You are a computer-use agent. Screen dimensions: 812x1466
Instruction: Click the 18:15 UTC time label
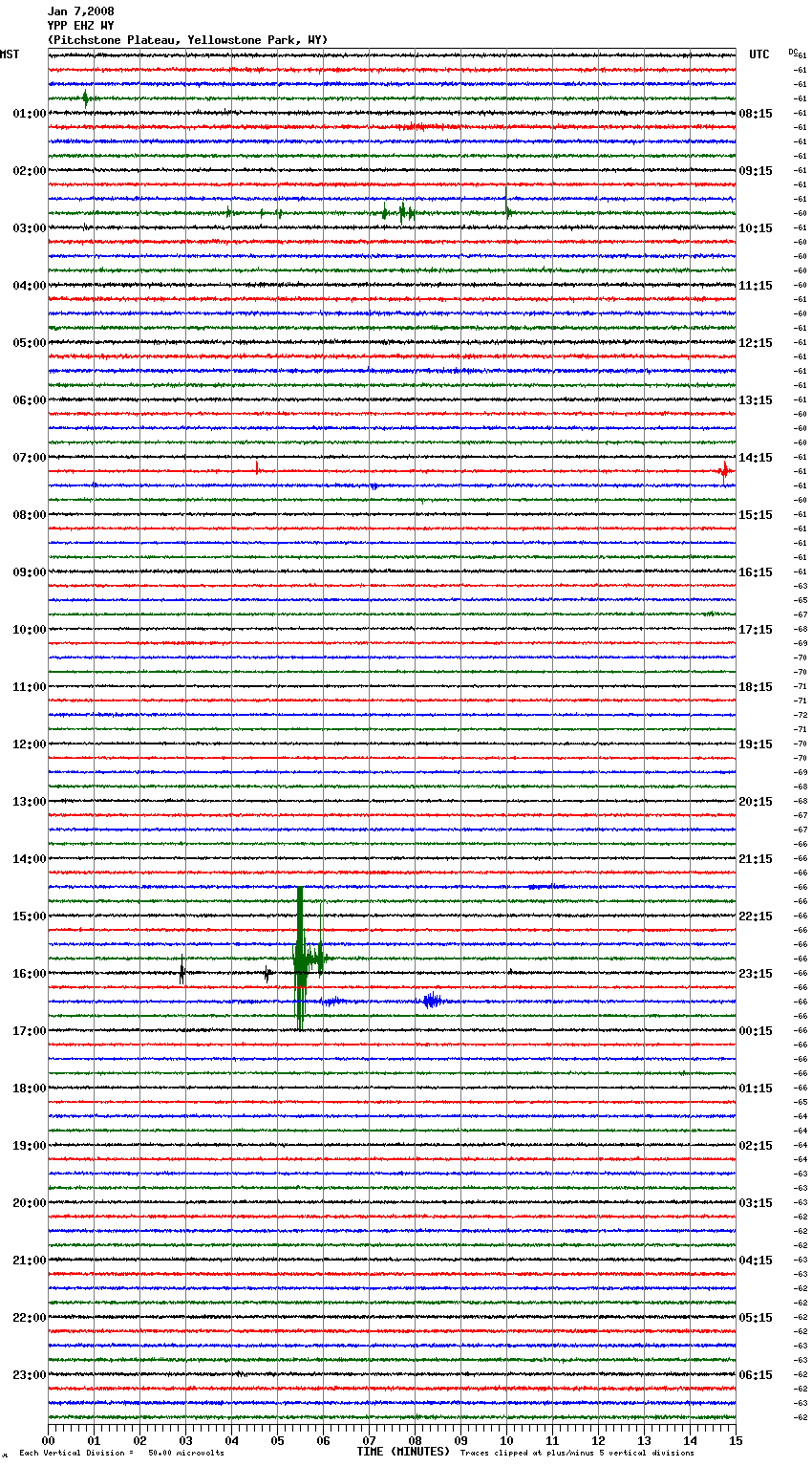pyautogui.click(x=756, y=687)
